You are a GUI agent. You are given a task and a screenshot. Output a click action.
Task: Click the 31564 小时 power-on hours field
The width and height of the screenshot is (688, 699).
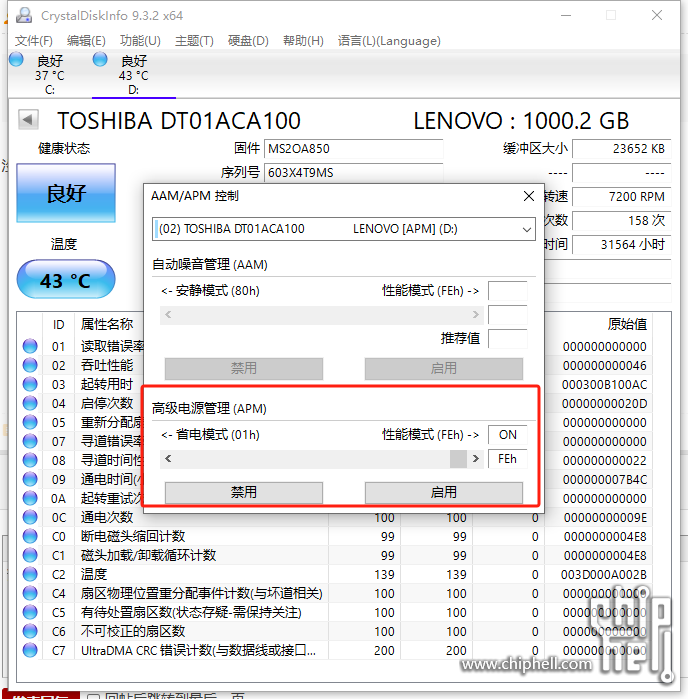[x=622, y=245]
